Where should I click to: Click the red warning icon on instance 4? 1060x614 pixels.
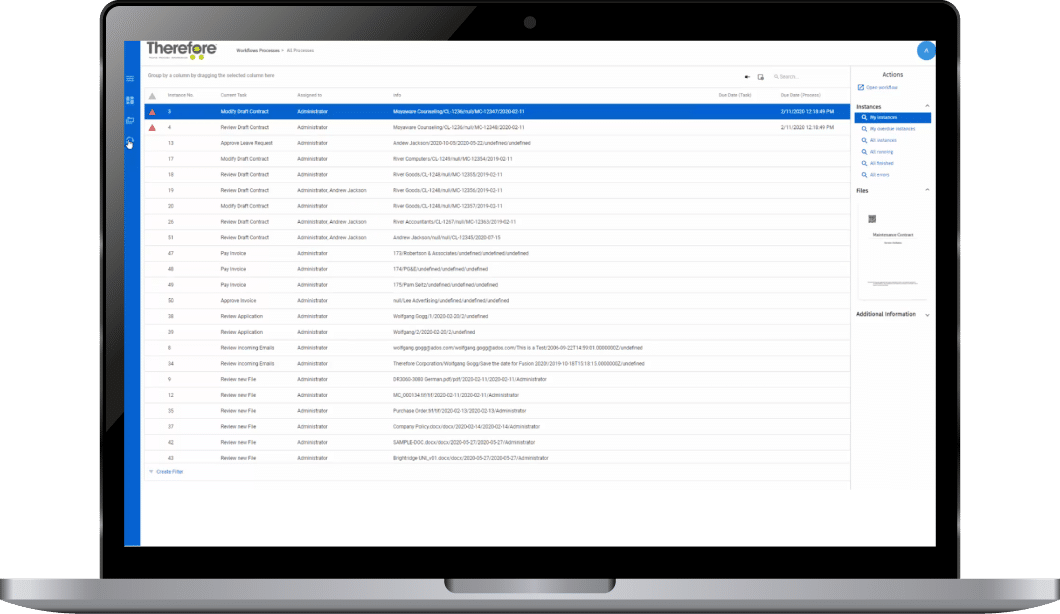(x=152, y=128)
